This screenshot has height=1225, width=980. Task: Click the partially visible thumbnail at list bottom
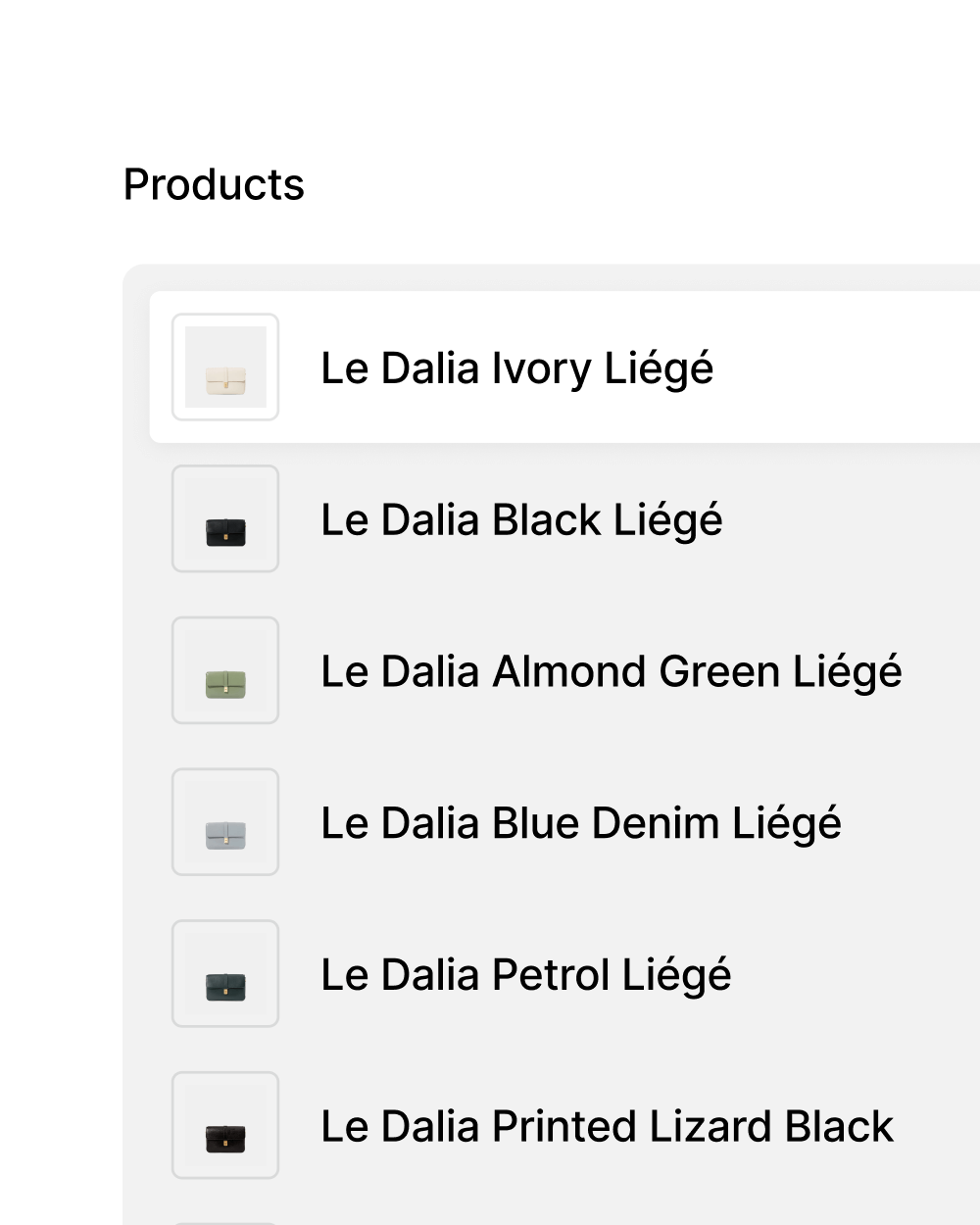225,1222
